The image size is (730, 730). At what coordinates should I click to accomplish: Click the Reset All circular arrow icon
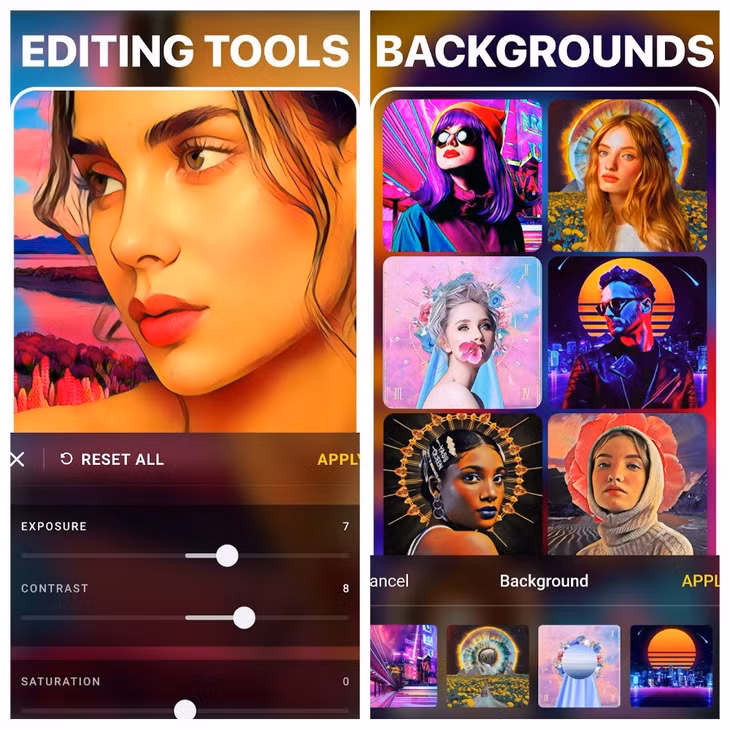pyautogui.click(x=66, y=459)
